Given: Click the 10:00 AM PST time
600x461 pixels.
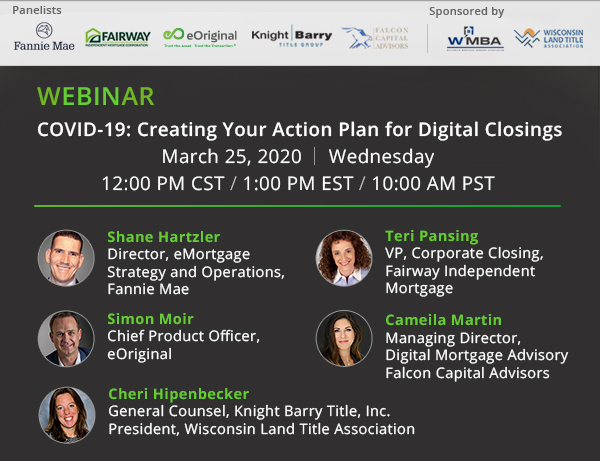Looking at the screenshot, I should [x=433, y=184].
